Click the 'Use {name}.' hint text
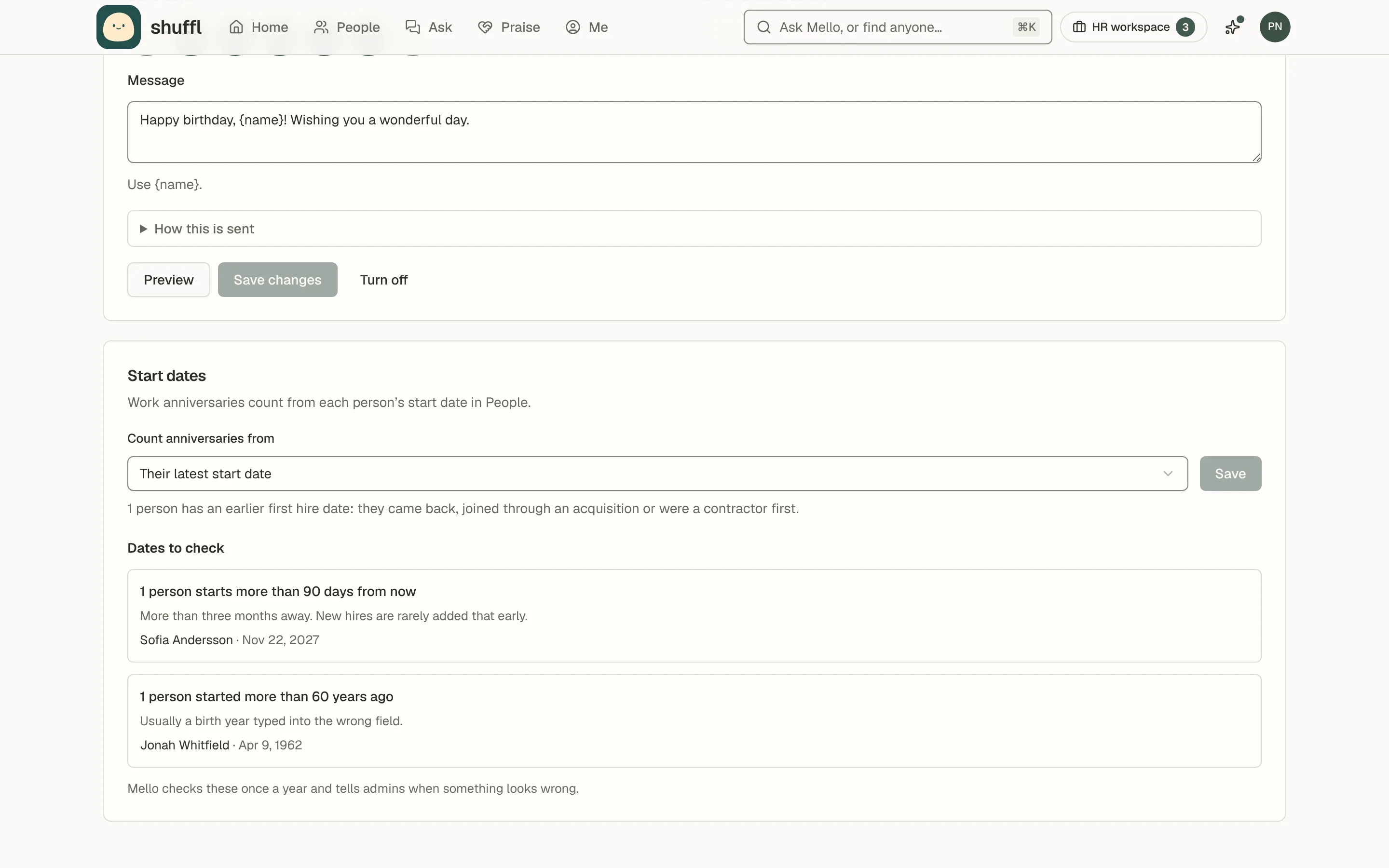Viewport: 1389px width, 868px height. (x=165, y=184)
